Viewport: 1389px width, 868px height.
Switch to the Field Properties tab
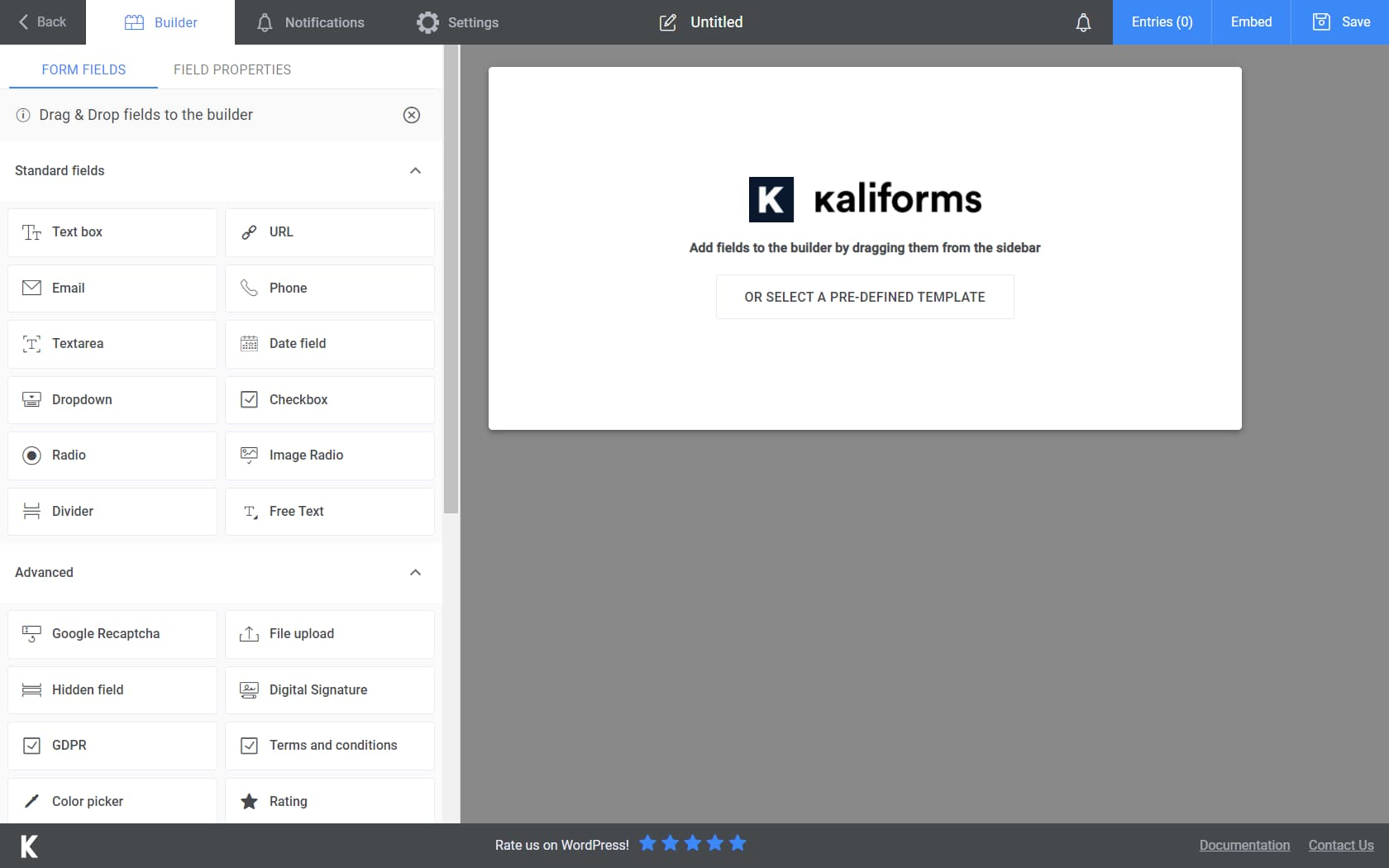(x=231, y=69)
